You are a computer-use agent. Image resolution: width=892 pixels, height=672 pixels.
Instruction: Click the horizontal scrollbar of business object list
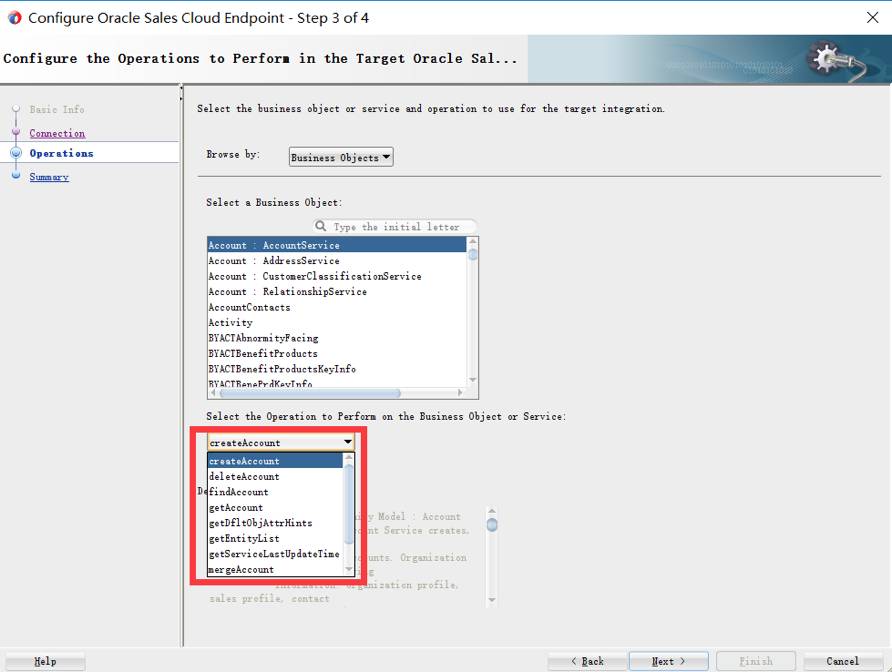310,393
